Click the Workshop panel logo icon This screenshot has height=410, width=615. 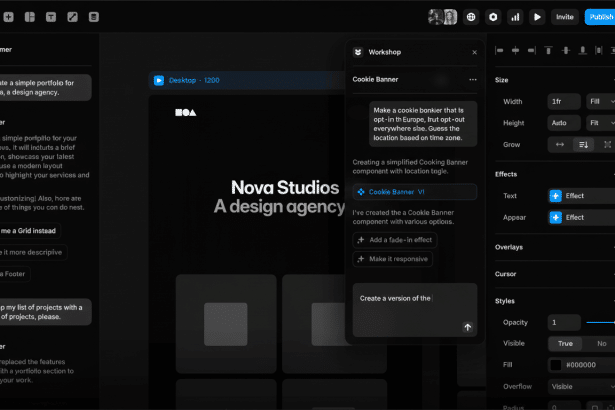[x=358, y=52]
